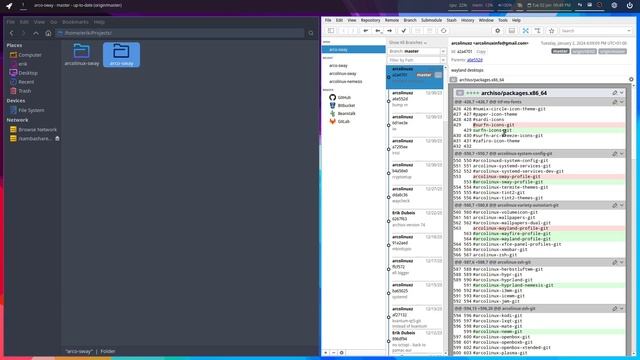Open Browse Network in sidebar
This screenshot has width=640, height=360.
click(x=38, y=130)
